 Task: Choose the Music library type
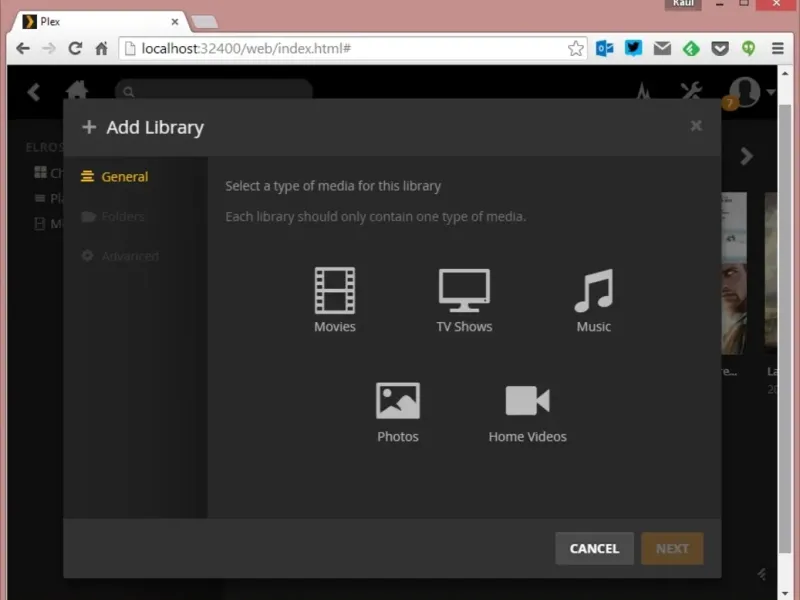tap(594, 300)
